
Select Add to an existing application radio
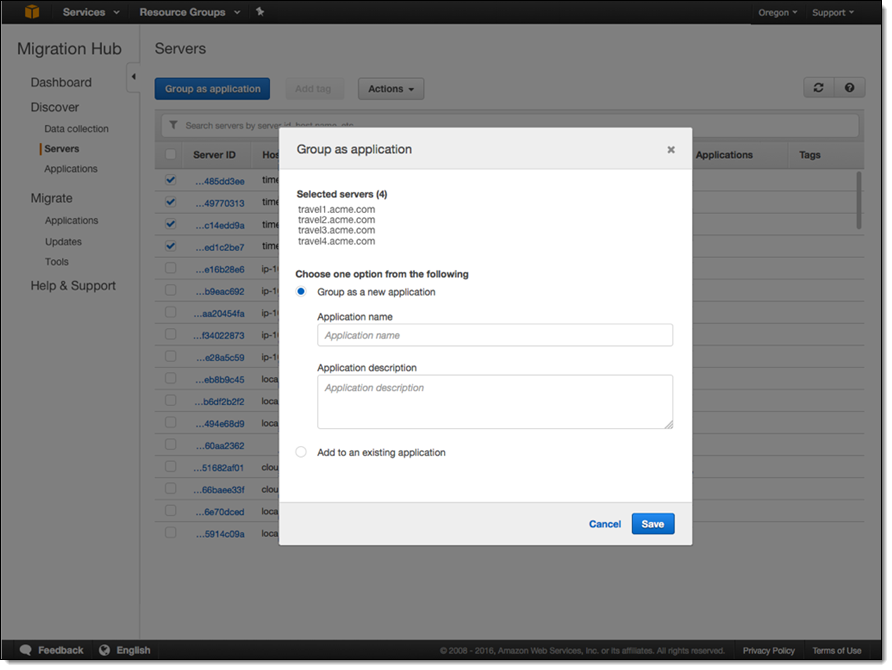301,452
